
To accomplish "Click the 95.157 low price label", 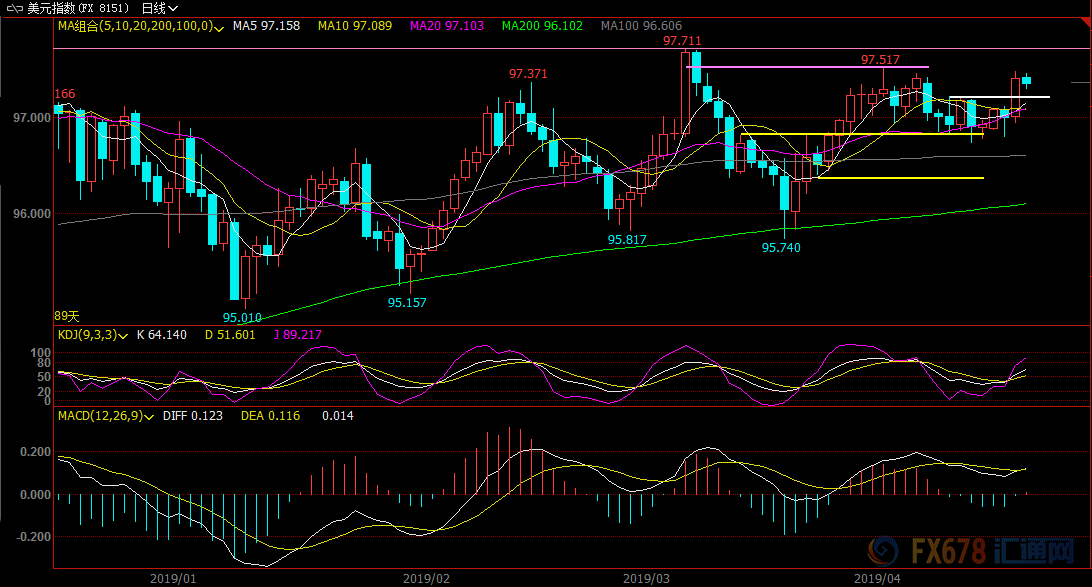I will 407,302.
